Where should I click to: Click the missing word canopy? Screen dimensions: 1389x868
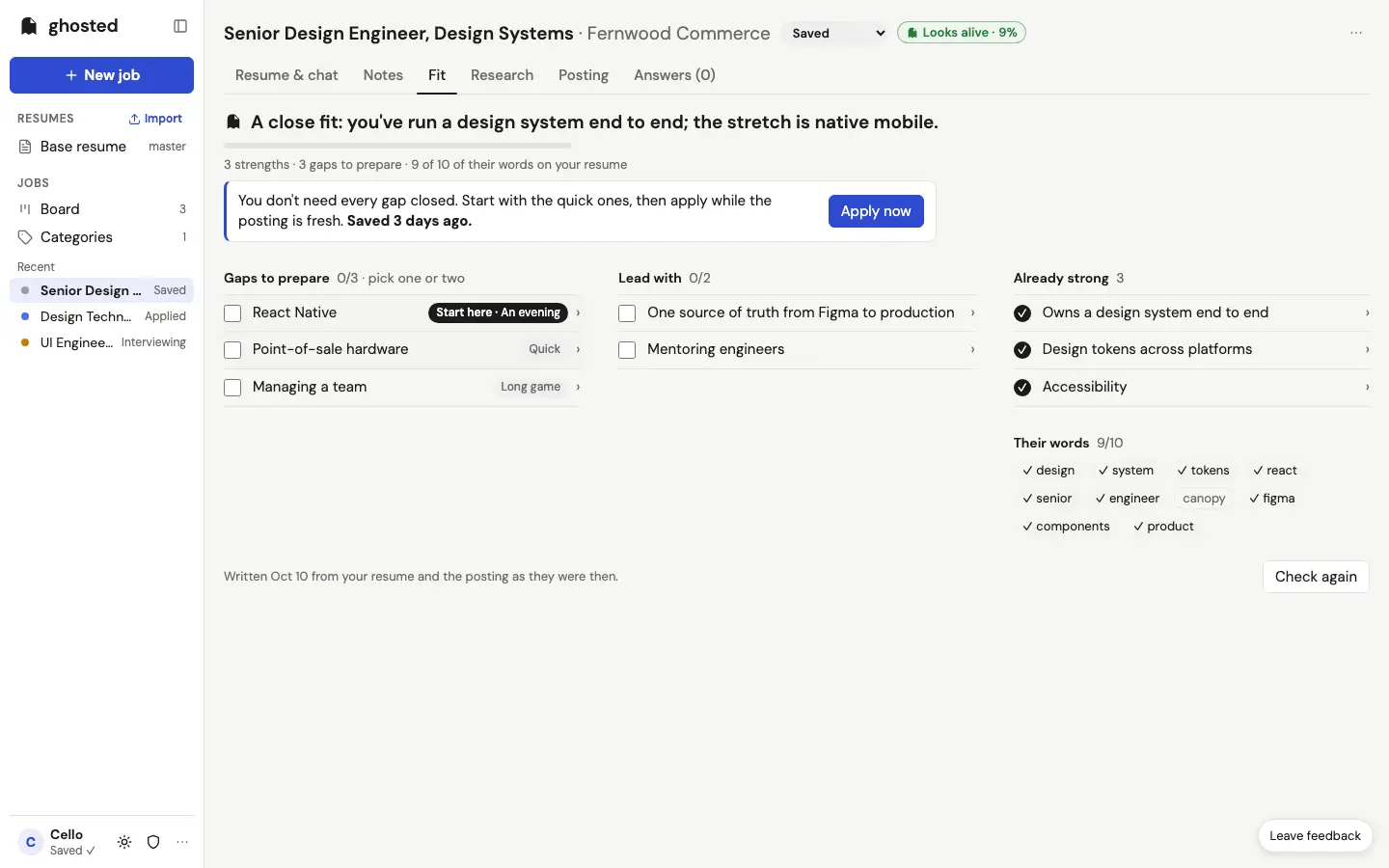click(x=1204, y=499)
